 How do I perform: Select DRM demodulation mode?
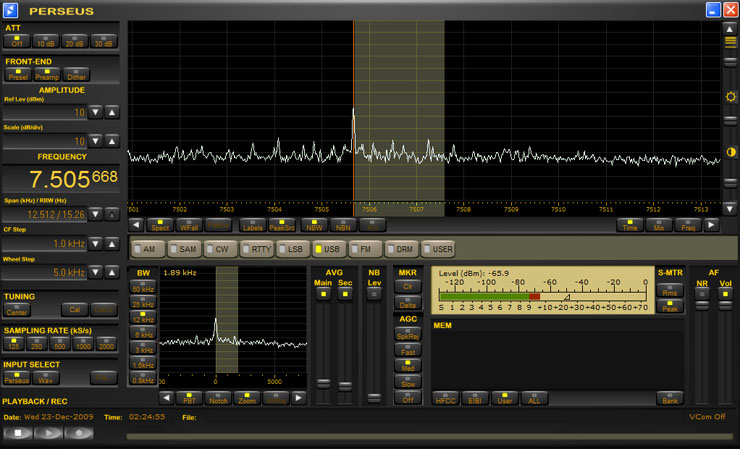coord(402,249)
